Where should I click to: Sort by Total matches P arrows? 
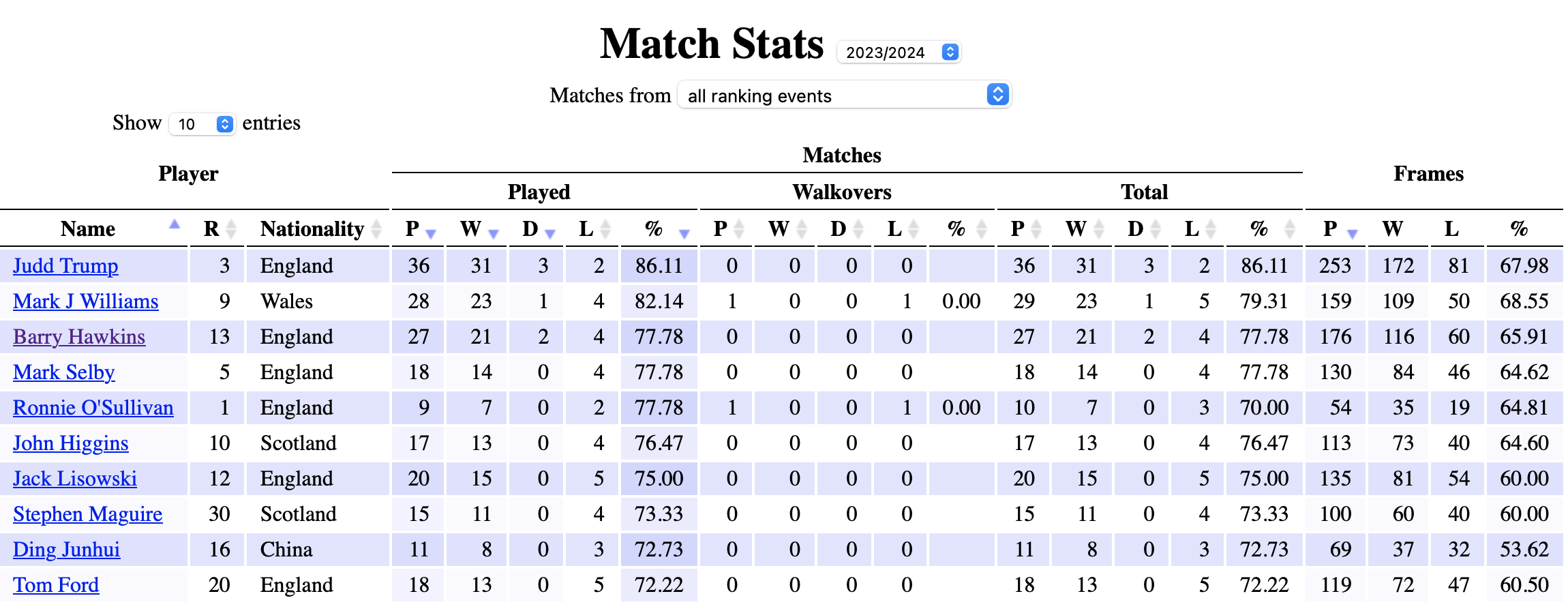point(1036,229)
